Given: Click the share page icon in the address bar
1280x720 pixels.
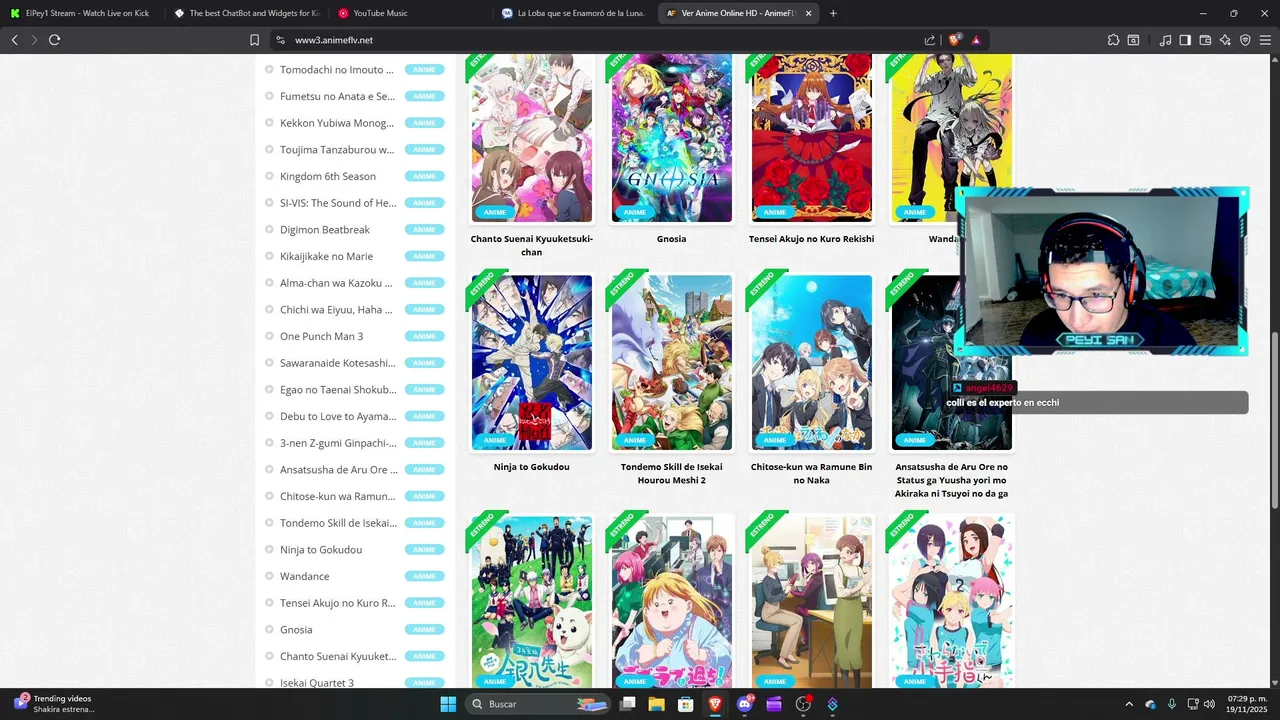Looking at the screenshot, I should click(930, 40).
